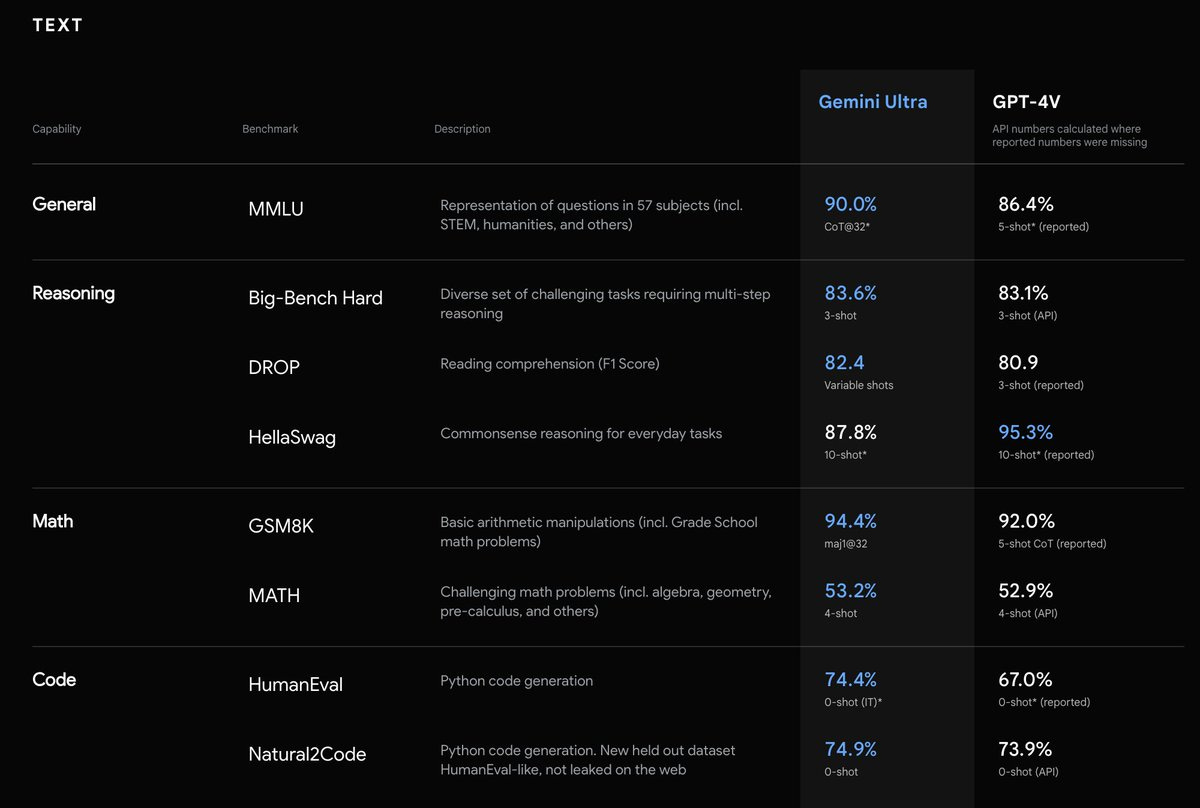Click the MATH benchmark name

pyautogui.click(x=274, y=595)
